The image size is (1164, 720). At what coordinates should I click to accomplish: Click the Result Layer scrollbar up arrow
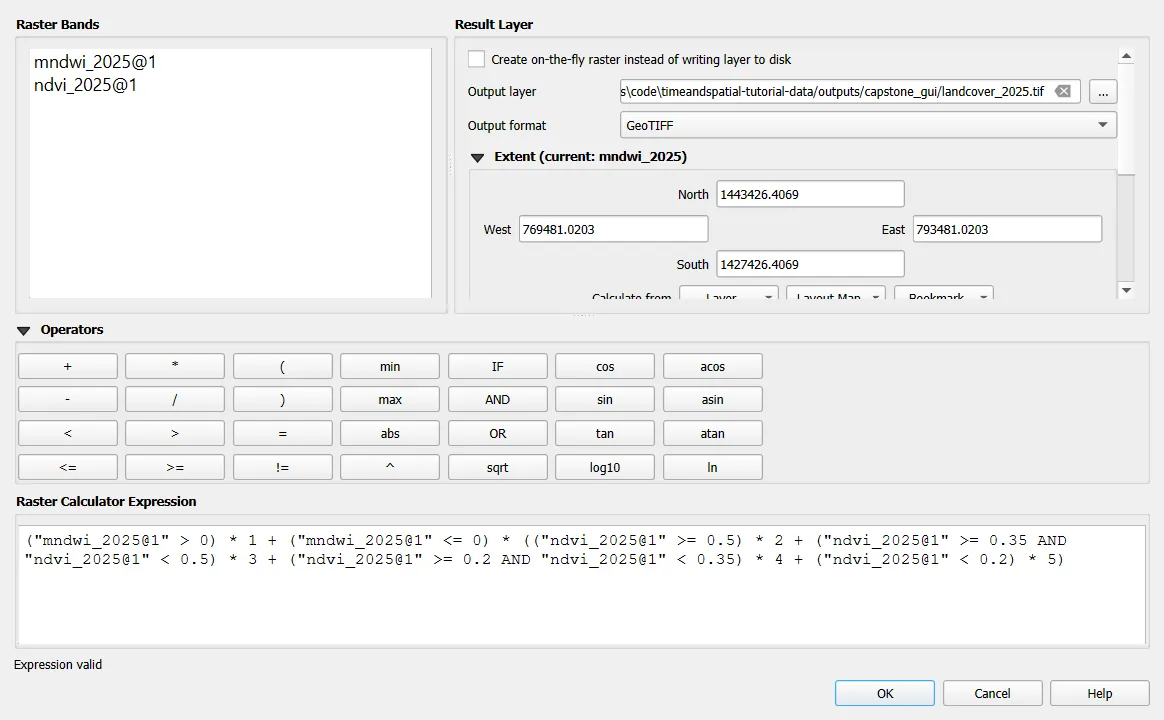(x=1126, y=56)
